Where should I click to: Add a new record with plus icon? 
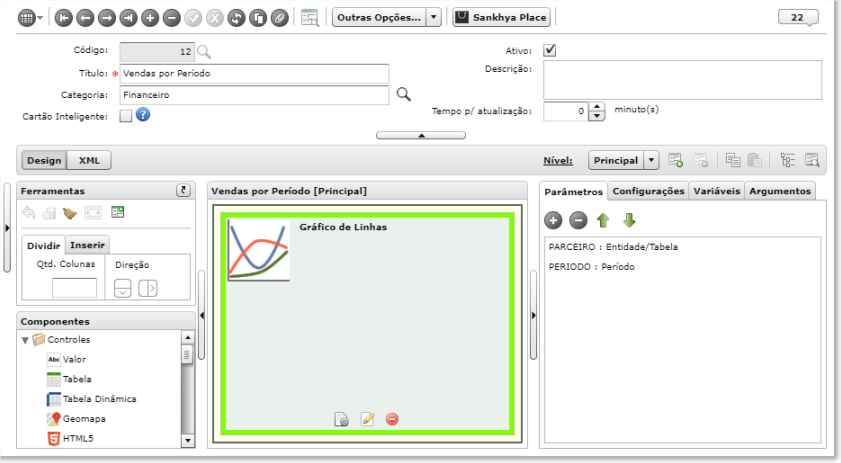point(150,18)
